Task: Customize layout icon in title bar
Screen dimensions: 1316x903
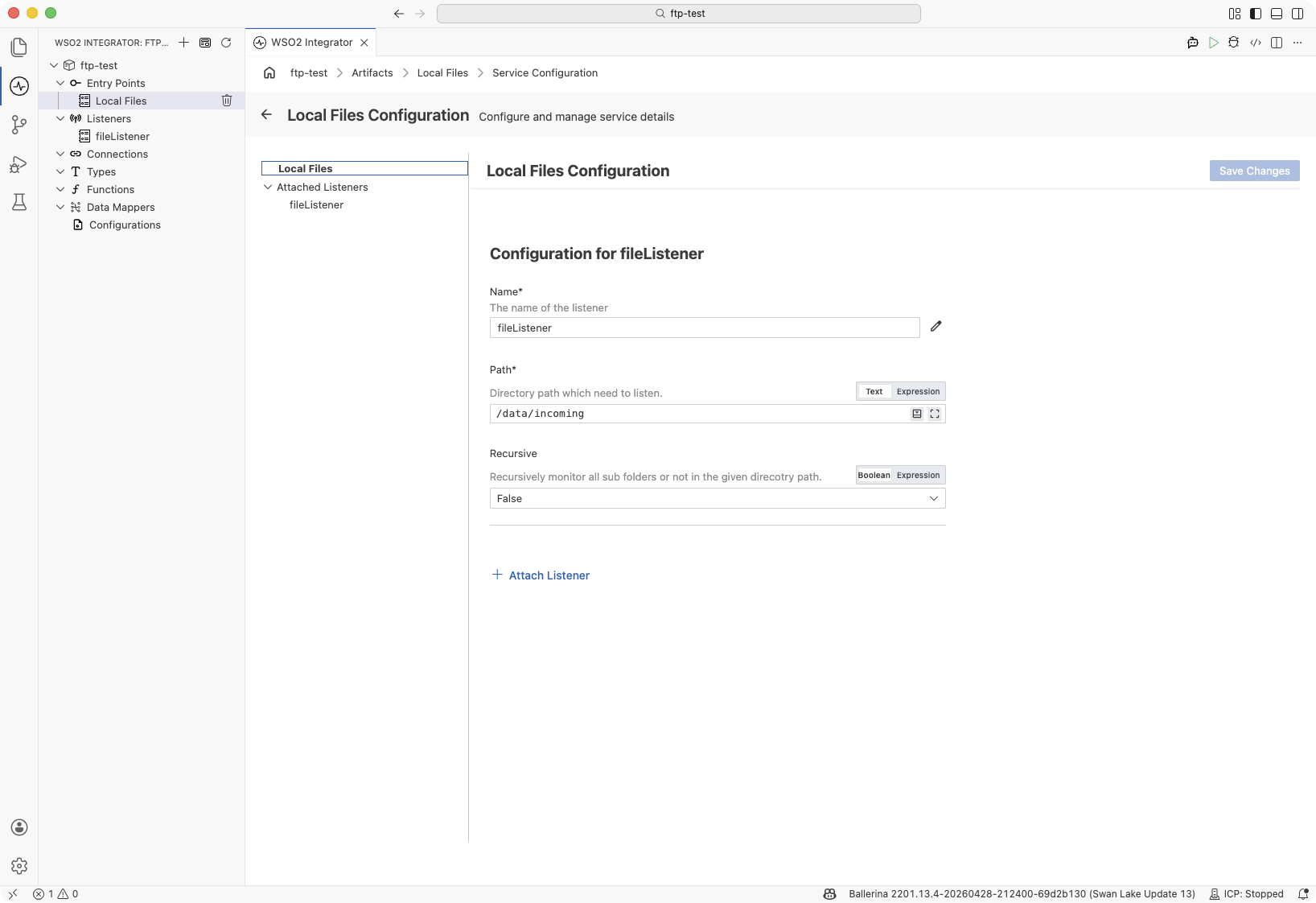Action: point(1235,14)
